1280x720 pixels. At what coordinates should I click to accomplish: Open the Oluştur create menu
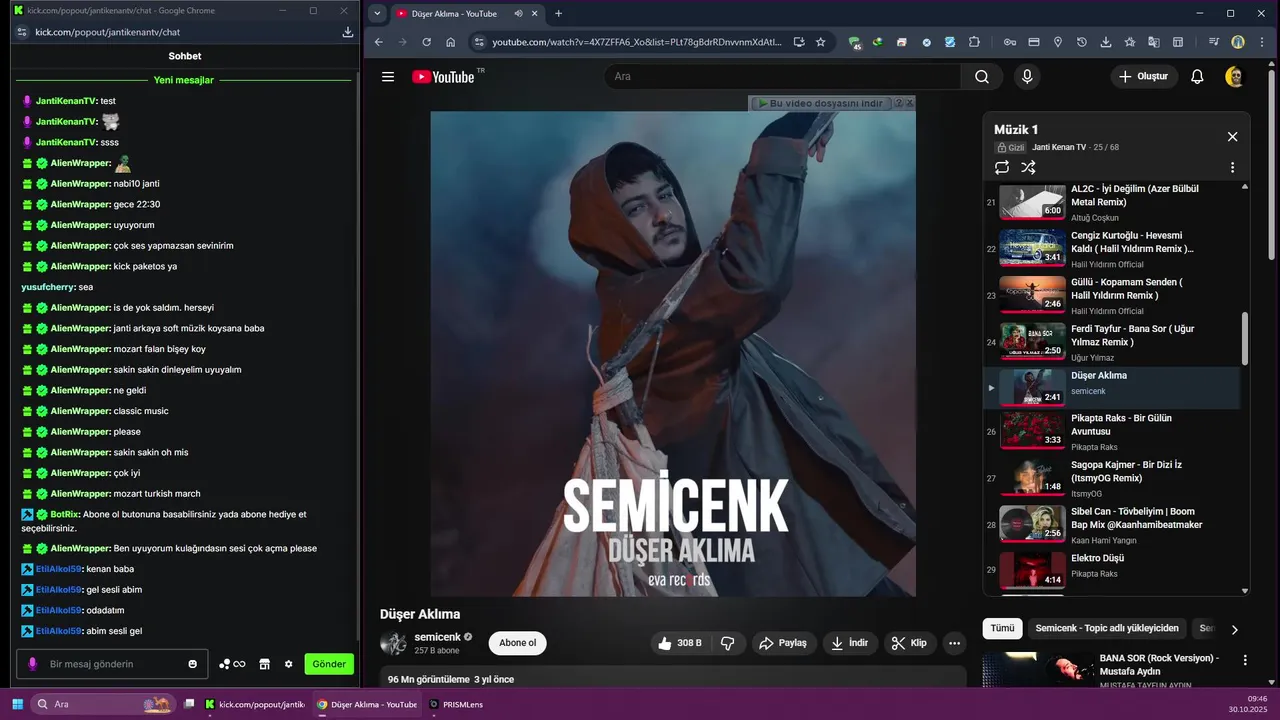pyautogui.click(x=1143, y=76)
